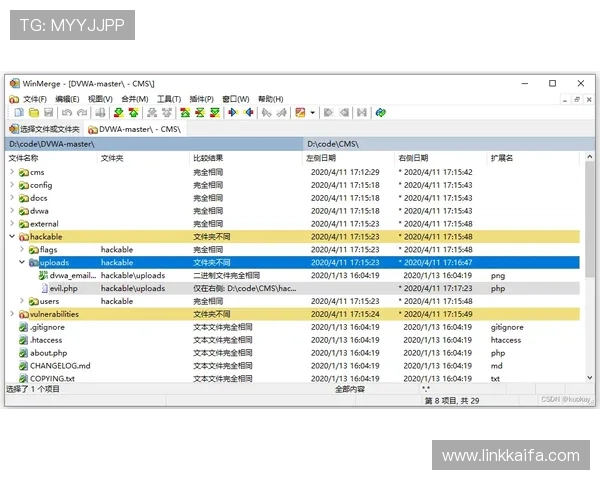The height and width of the screenshot is (480, 600).
Task: Switch to the DVWA-master\ - CMS\ tab
Action: point(135,129)
